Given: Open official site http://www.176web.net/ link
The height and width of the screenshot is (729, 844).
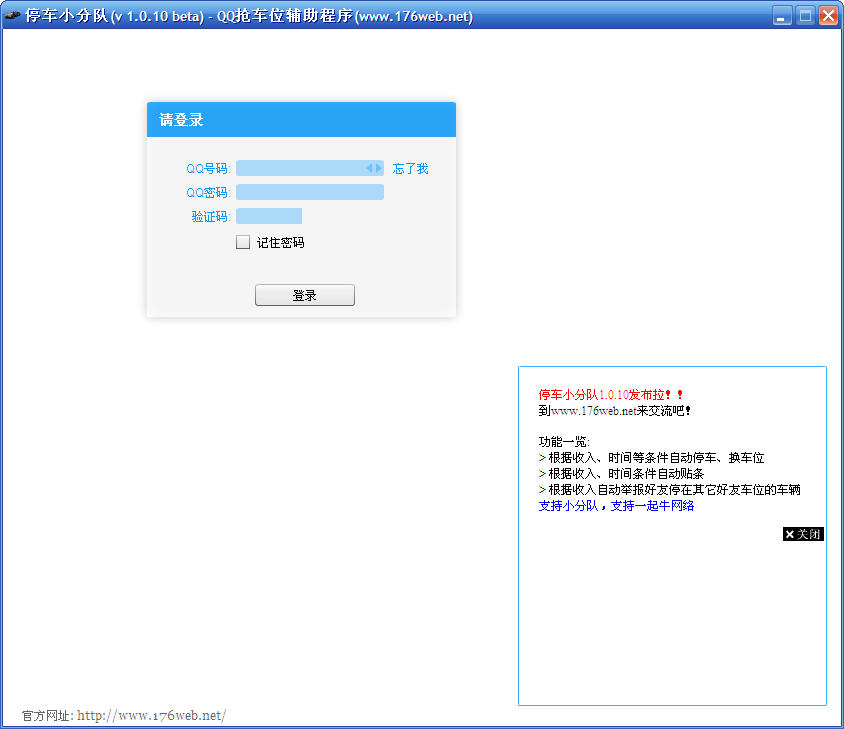Looking at the screenshot, I should pyautogui.click(x=151, y=716).
